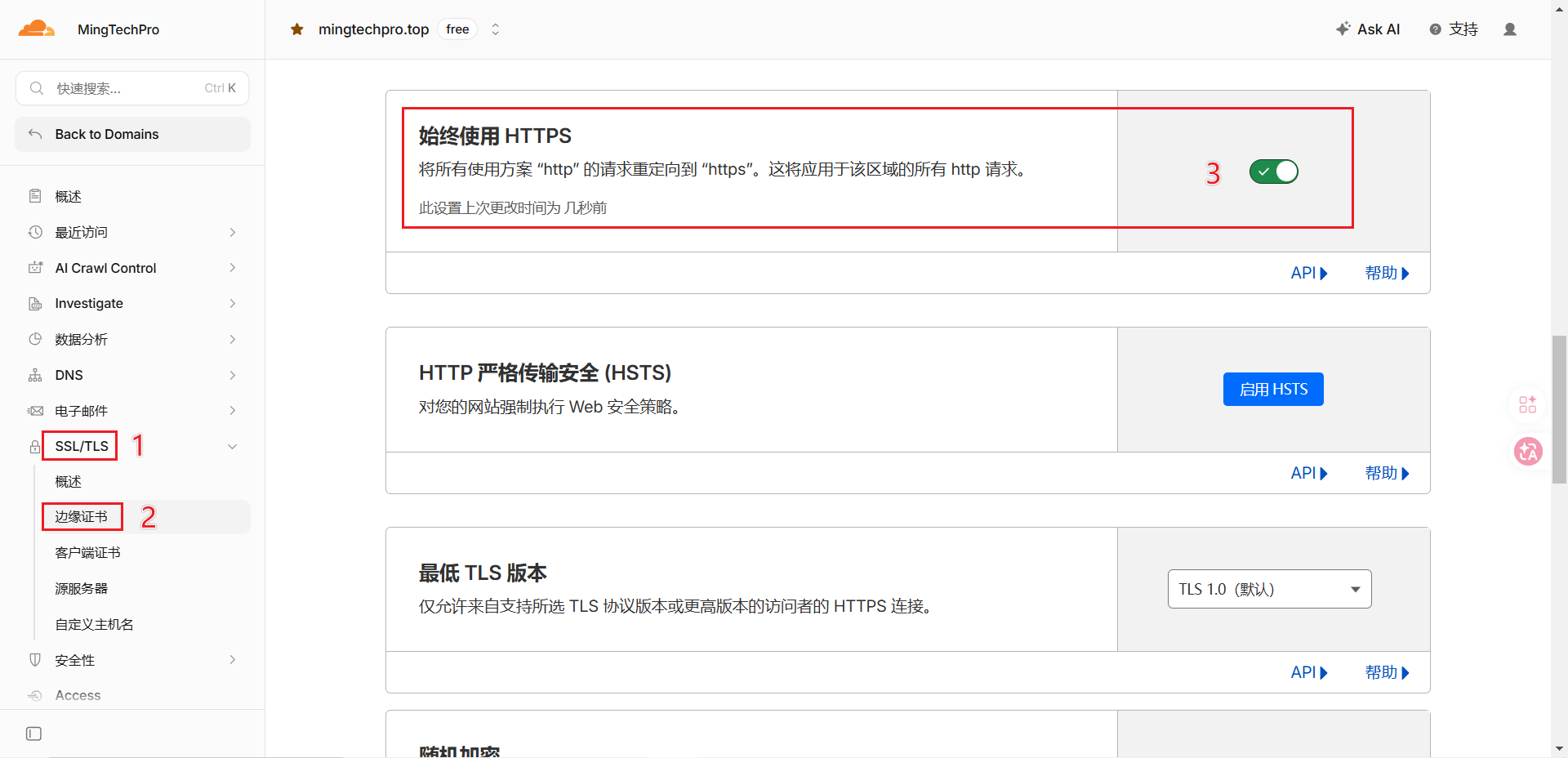Open 帮助 link under 最低 TLS 版本
The image size is (1568, 758).
[x=1387, y=672]
